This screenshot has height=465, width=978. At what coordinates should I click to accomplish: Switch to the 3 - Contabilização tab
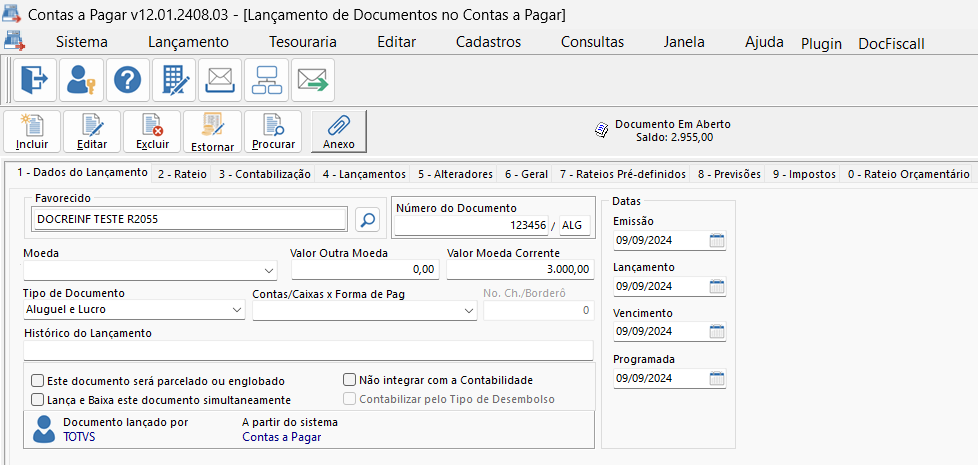tap(264, 174)
